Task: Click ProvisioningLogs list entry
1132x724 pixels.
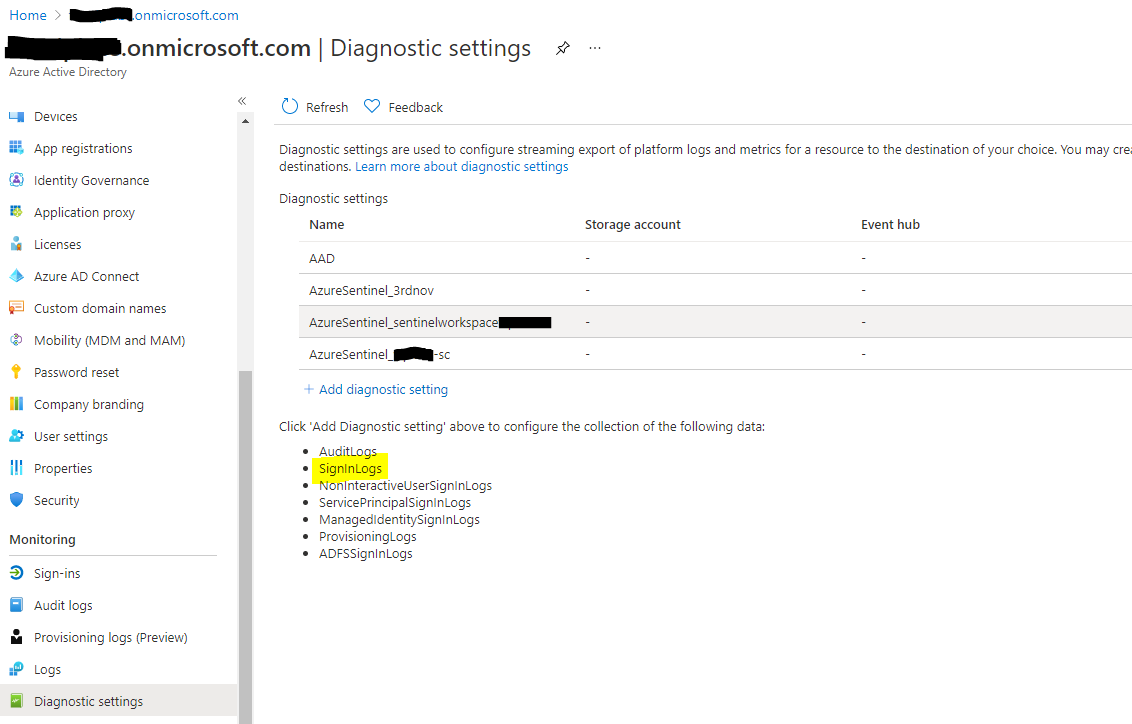Action: pos(367,536)
